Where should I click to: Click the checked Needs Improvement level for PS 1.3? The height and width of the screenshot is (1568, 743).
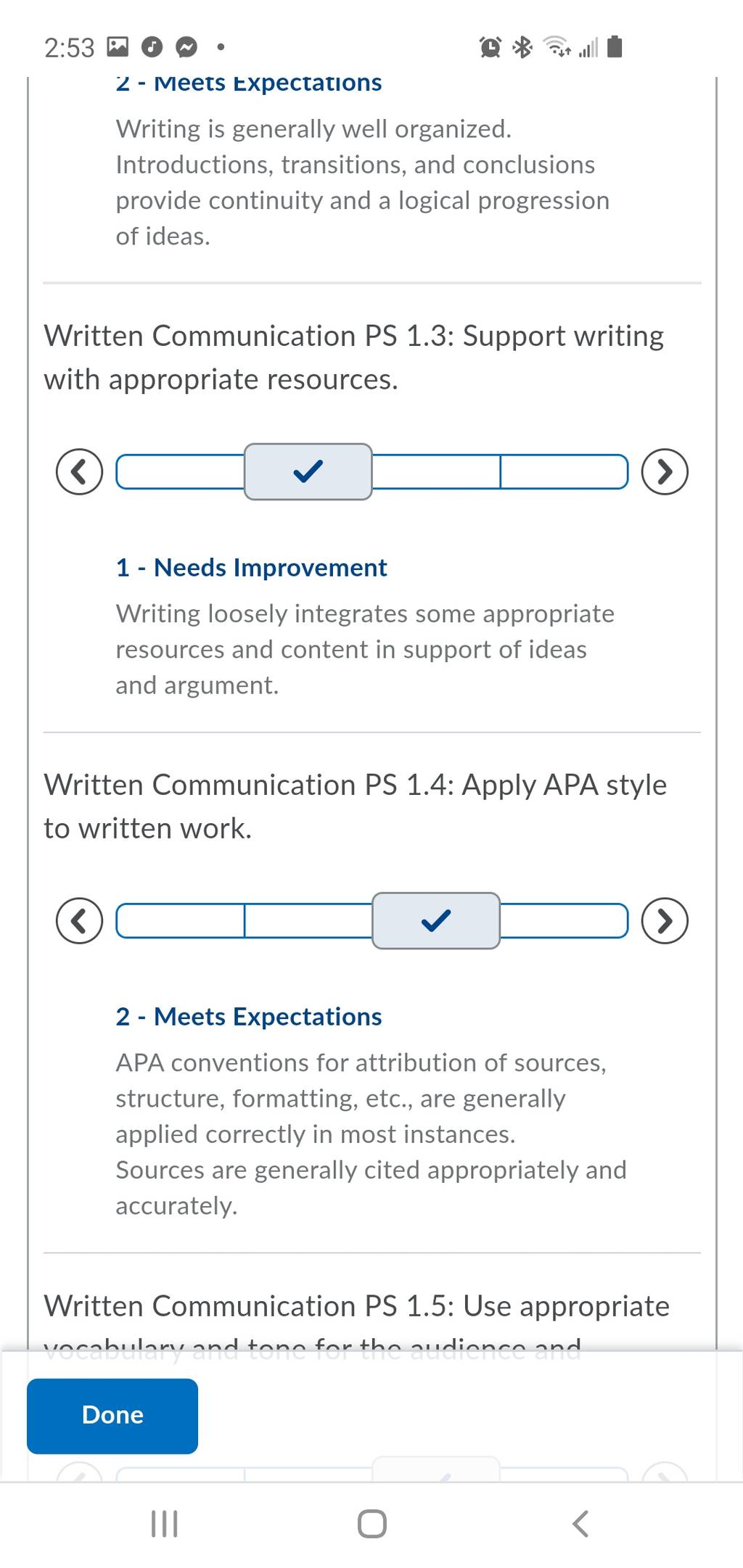point(308,471)
